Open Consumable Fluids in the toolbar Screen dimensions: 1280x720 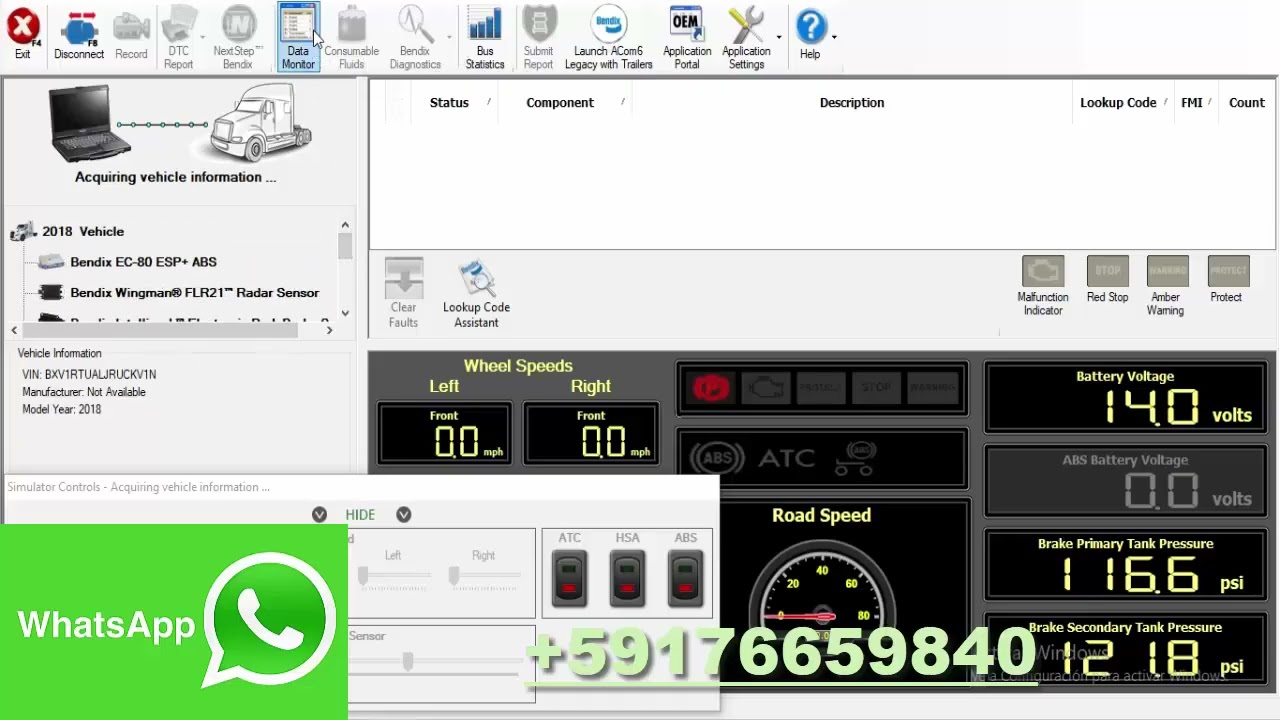(351, 38)
